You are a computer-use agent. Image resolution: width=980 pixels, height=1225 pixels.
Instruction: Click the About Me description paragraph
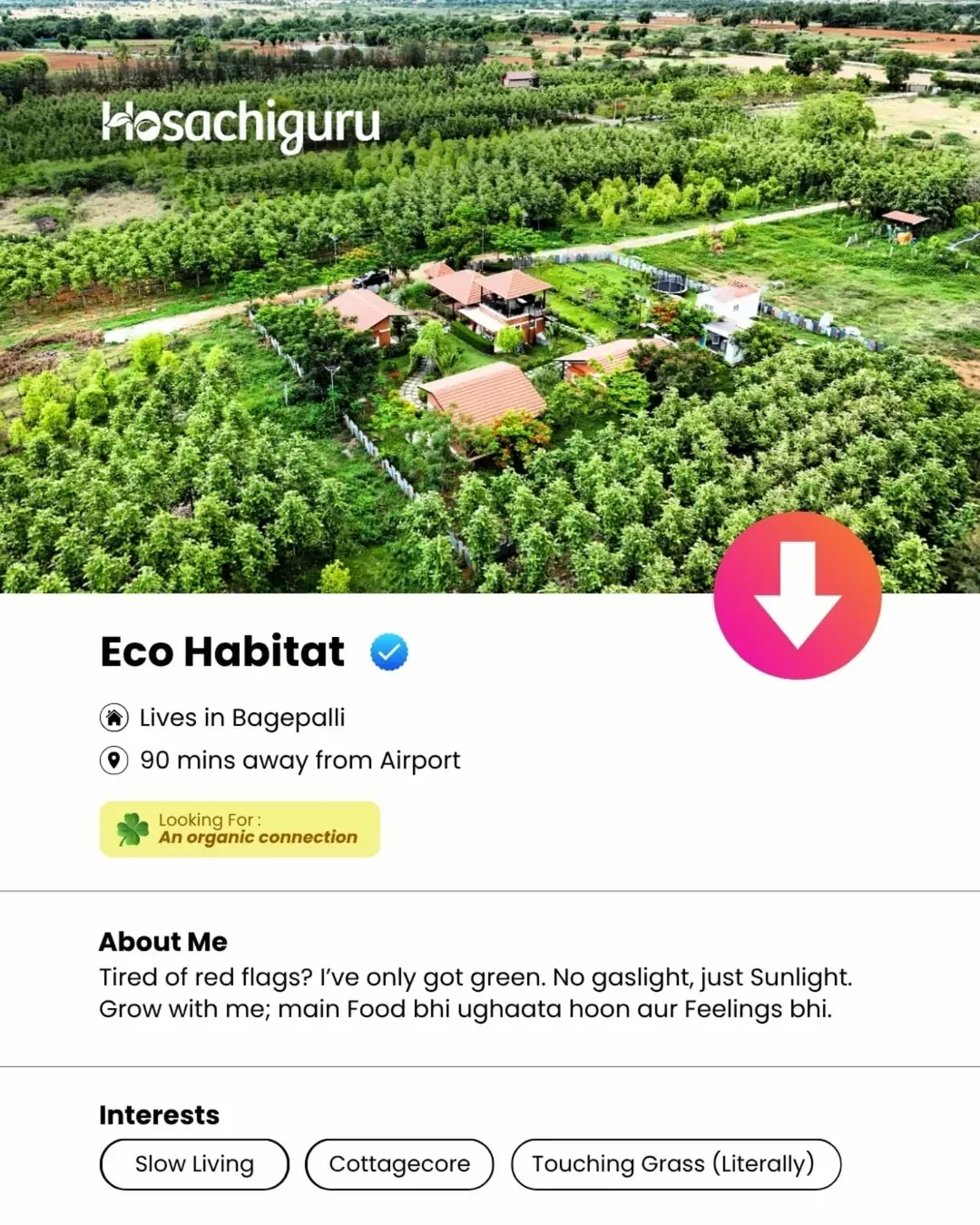(x=475, y=993)
